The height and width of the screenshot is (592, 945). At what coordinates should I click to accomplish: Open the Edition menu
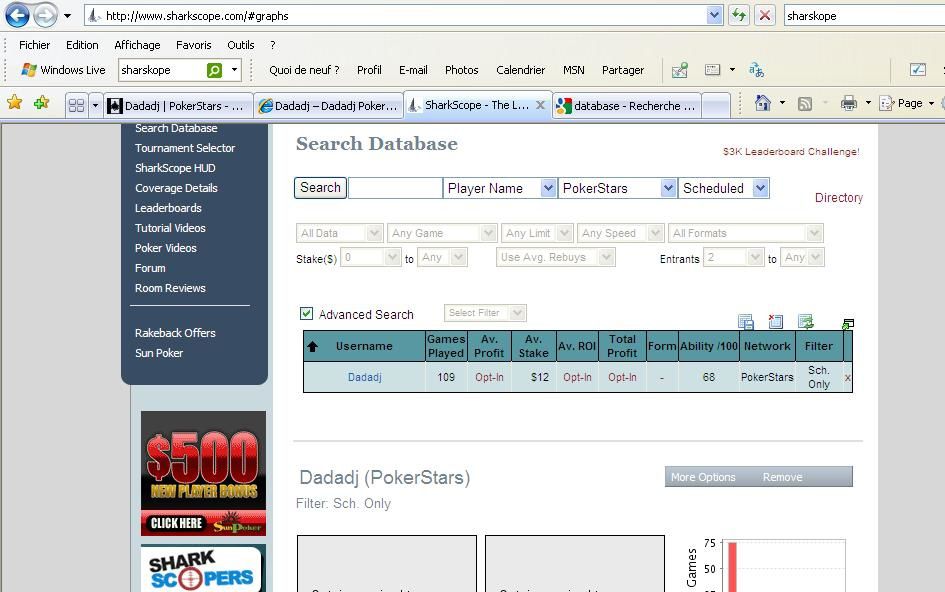click(82, 45)
